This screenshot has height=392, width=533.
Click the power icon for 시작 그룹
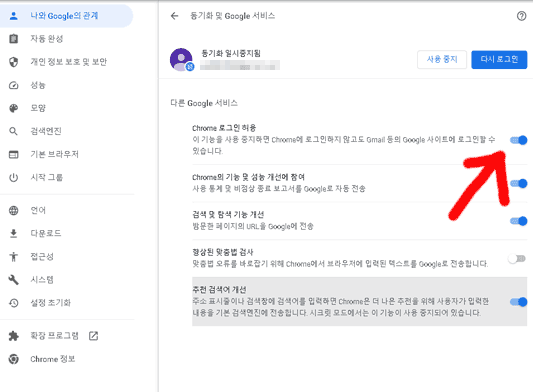(x=14, y=177)
